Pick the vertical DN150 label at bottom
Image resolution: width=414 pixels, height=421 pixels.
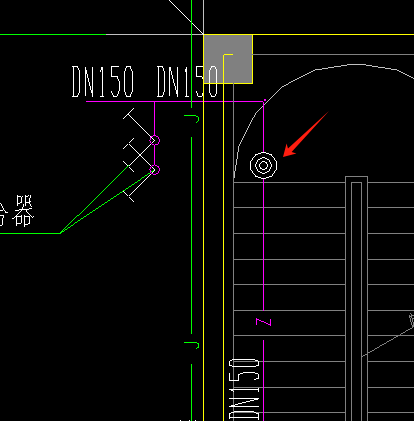coord(245,389)
